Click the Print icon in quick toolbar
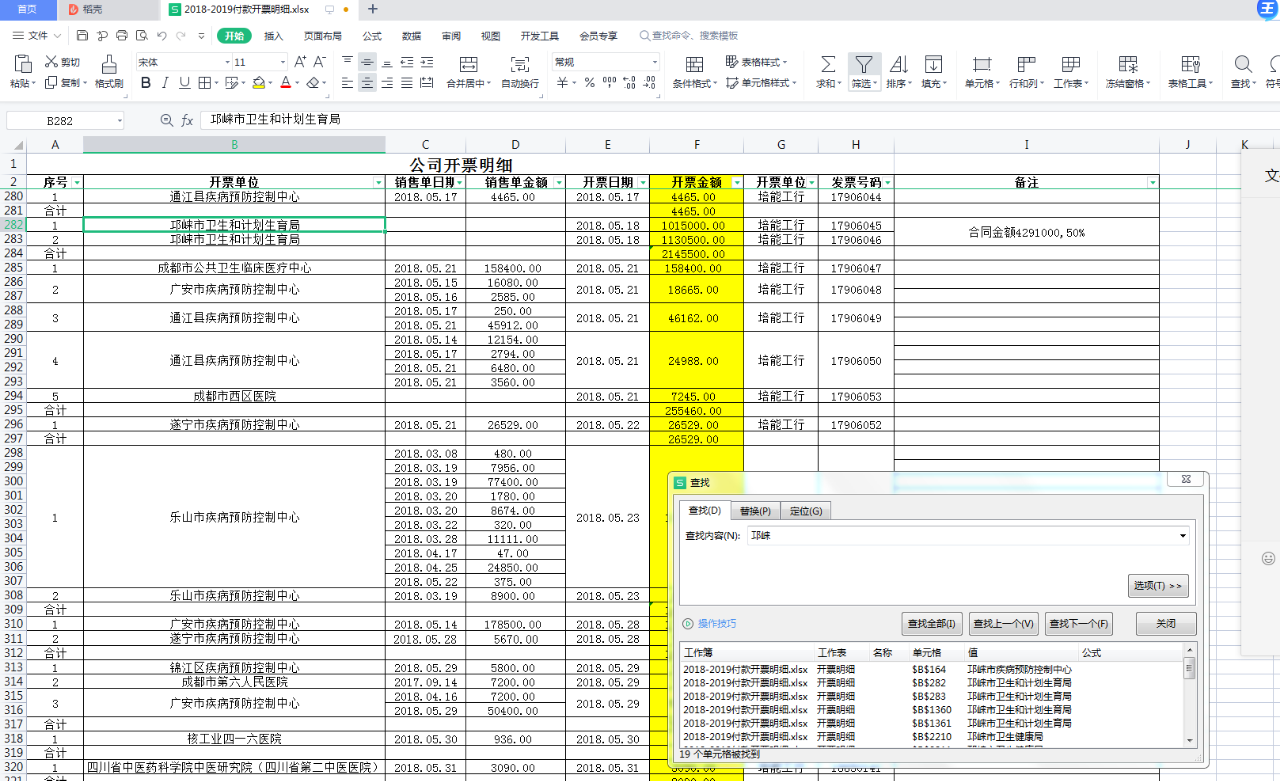The image size is (1280, 781). (x=122, y=36)
